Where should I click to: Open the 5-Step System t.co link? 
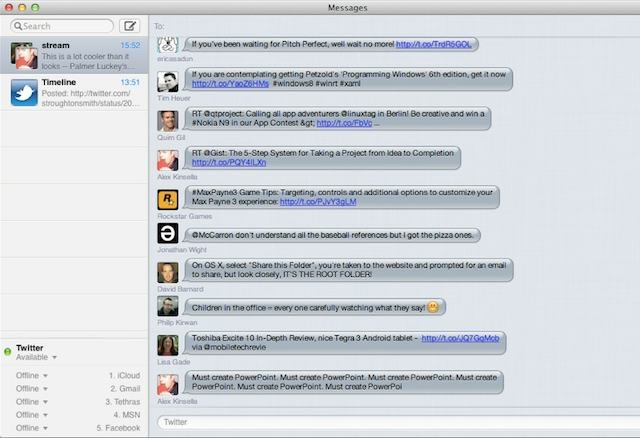(229, 162)
